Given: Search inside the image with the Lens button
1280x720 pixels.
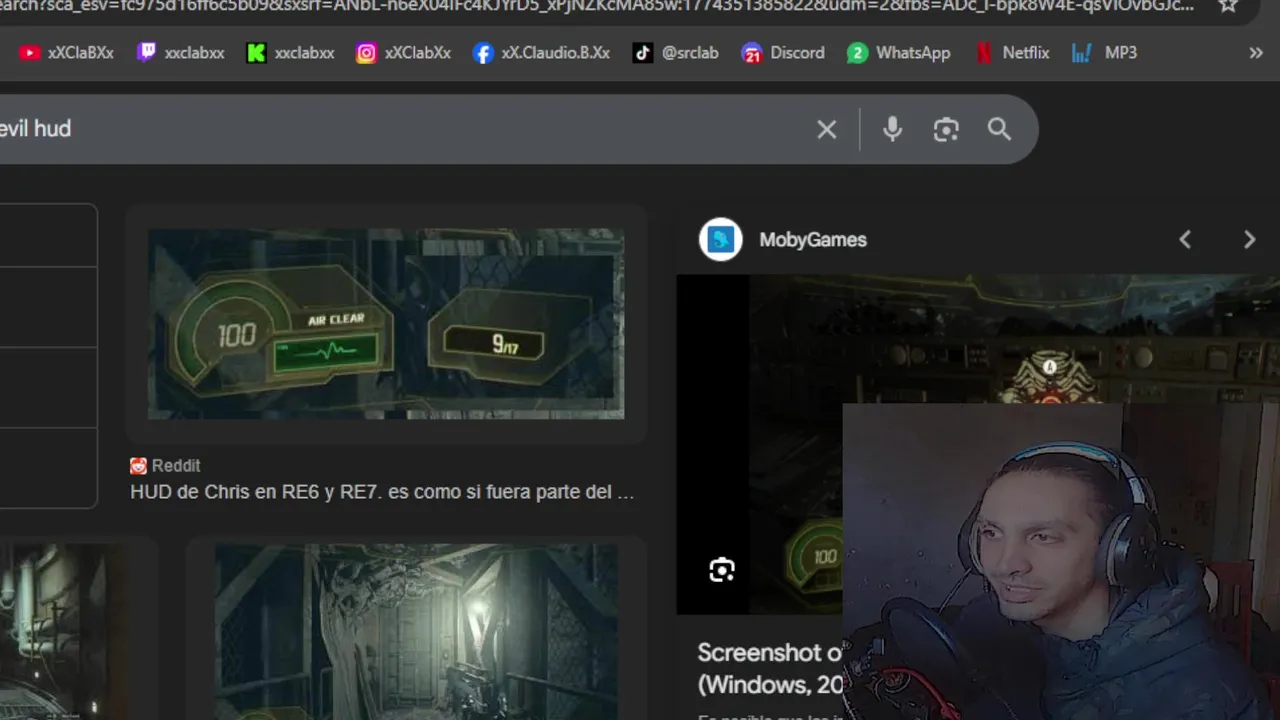Looking at the screenshot, I should coord(722,570).
